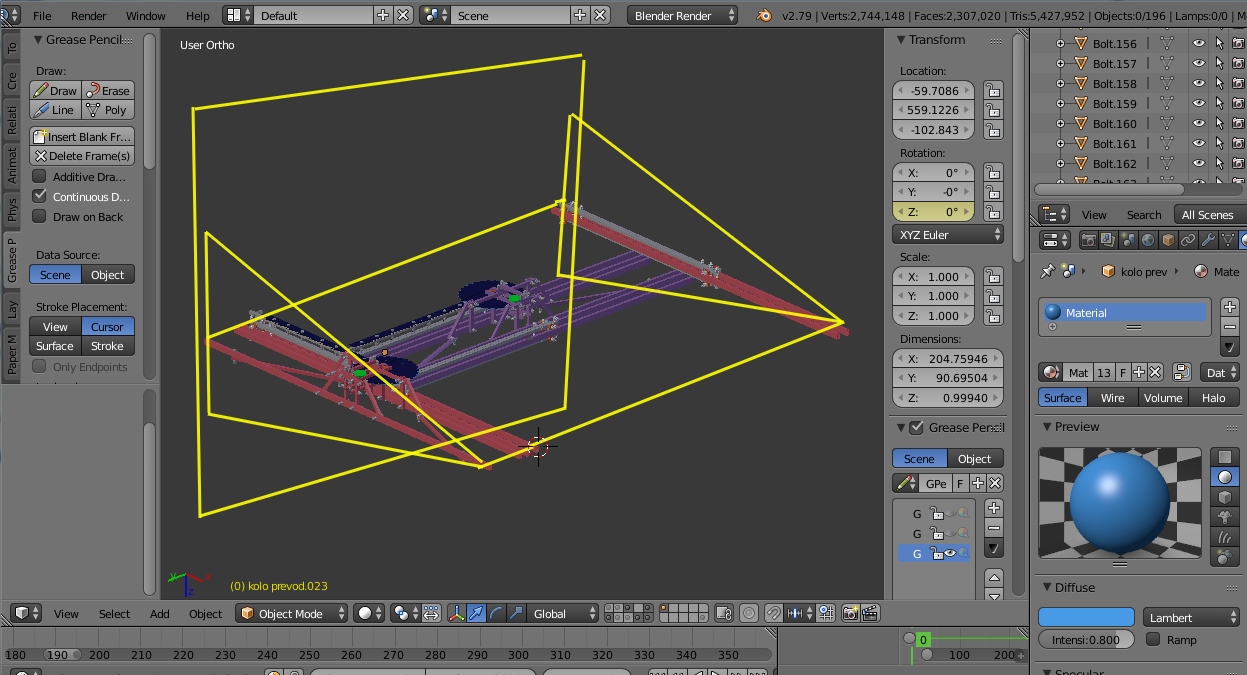1247x675 pixels.
Task: Lock the X location value
Action: [992, 91]
